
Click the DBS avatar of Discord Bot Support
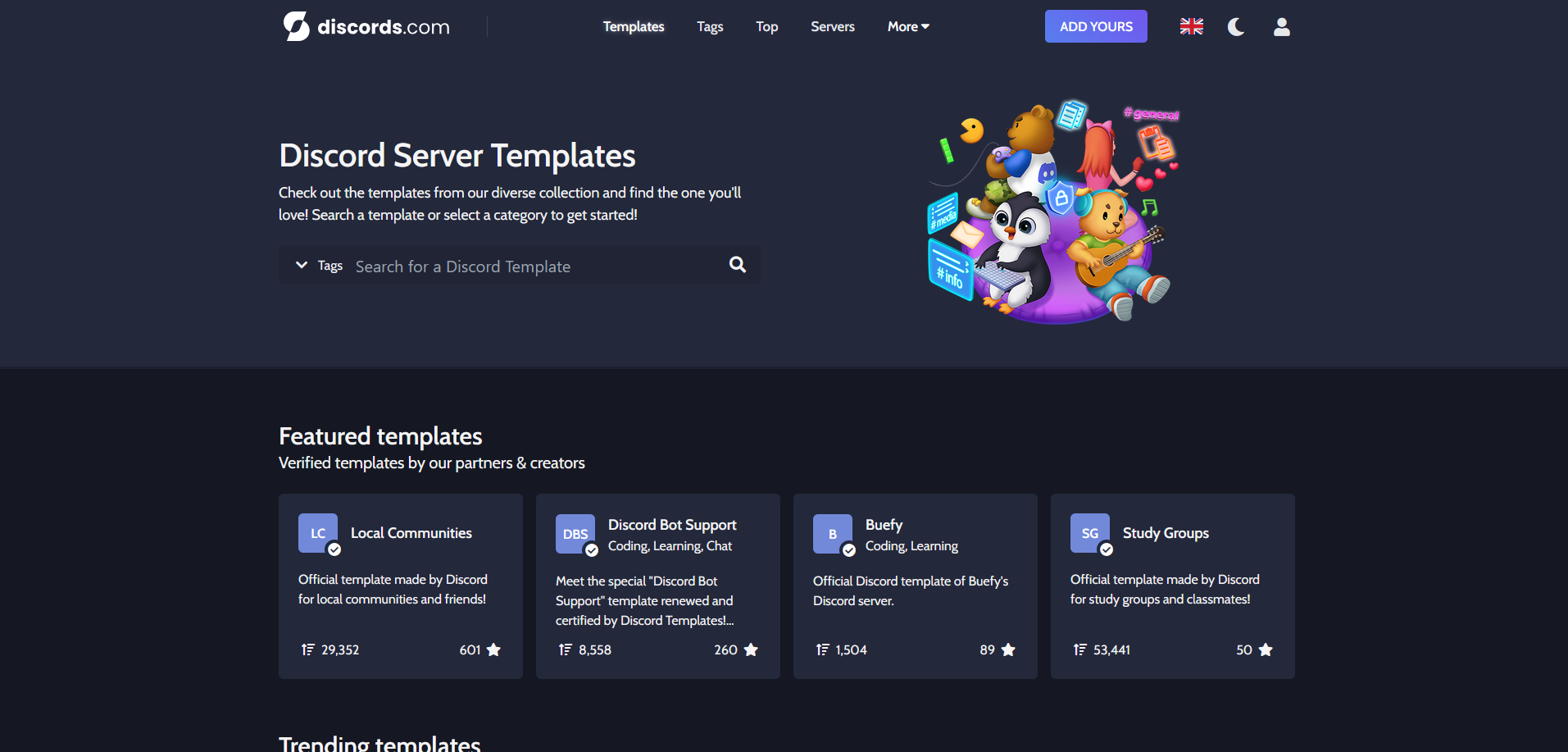click(575, 534)
